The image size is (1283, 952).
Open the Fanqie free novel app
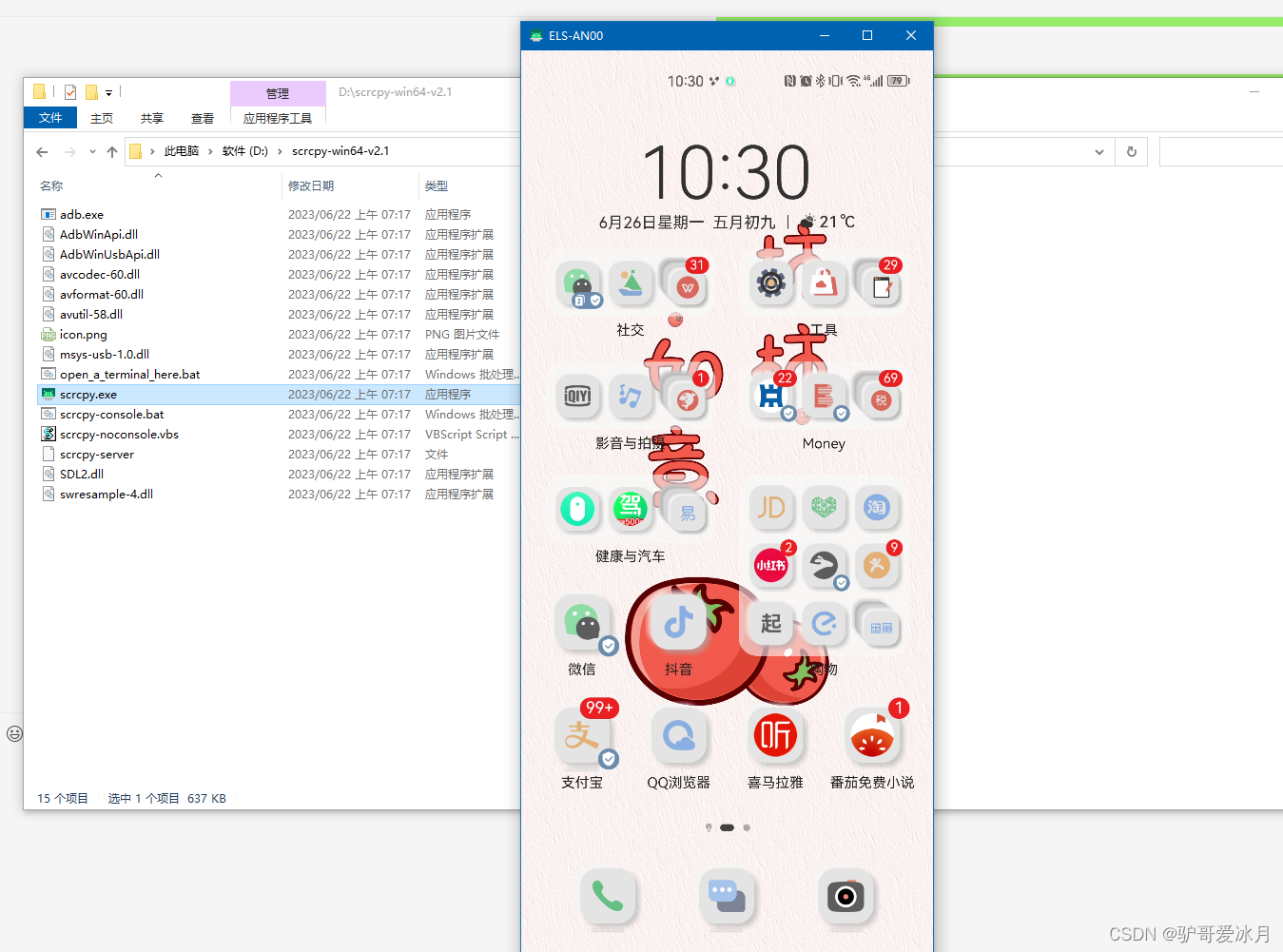872,736
